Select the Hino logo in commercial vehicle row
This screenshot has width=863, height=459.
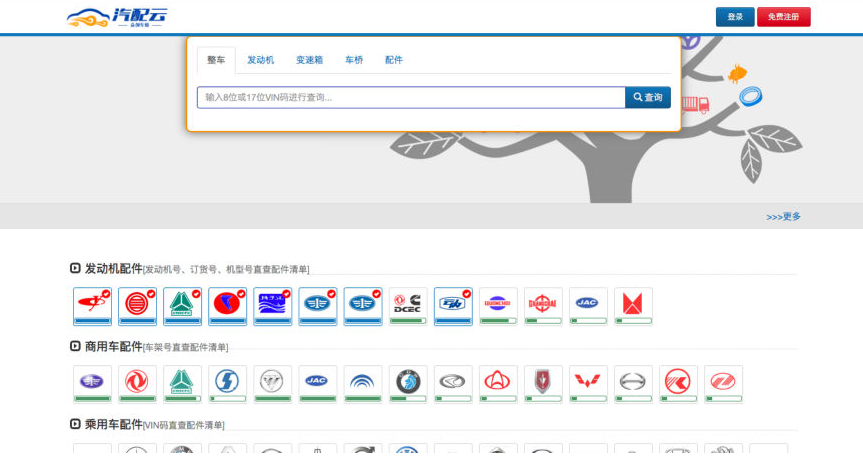[633, 381]
